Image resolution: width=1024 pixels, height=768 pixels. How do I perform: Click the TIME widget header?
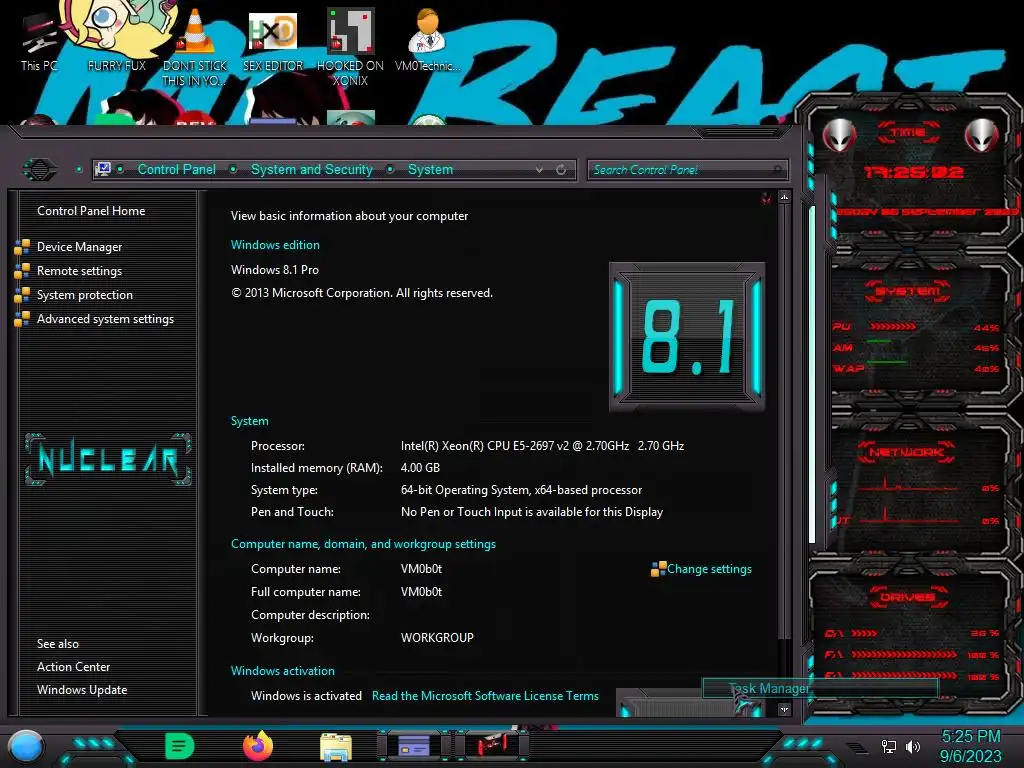click(x=908, y=133)
